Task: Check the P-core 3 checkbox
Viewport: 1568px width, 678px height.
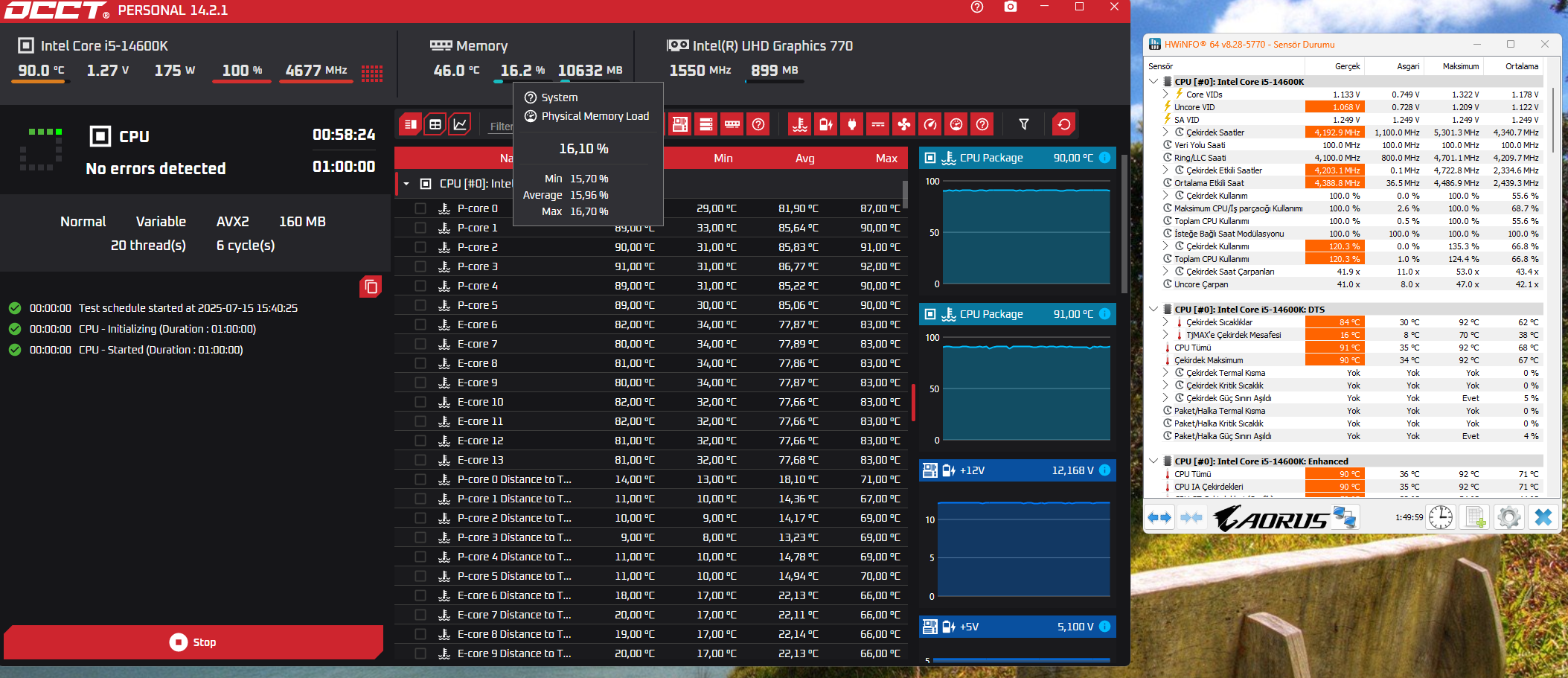Action: [x=420, y=266]
